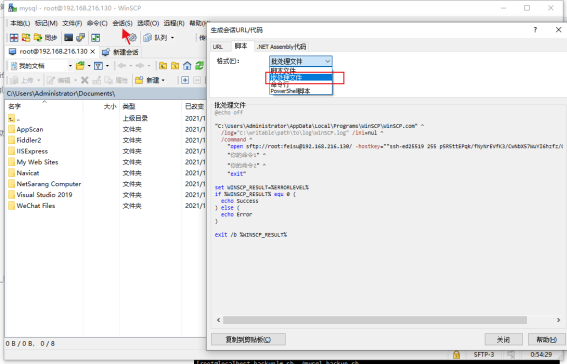
Task: Click right scroll arrow of code box
Action: [558, 320]
